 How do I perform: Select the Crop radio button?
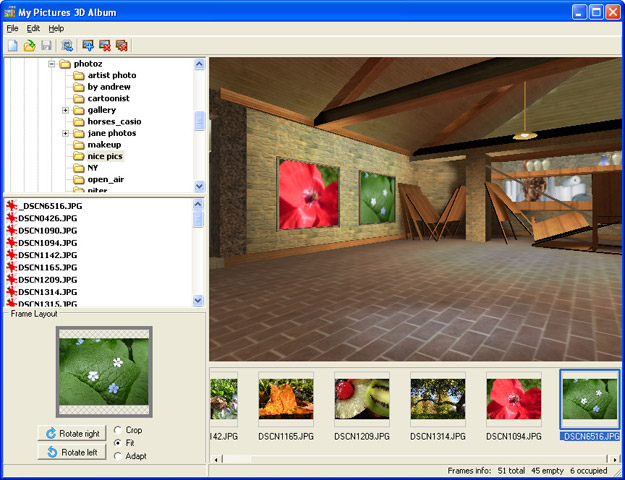[119, 430]
